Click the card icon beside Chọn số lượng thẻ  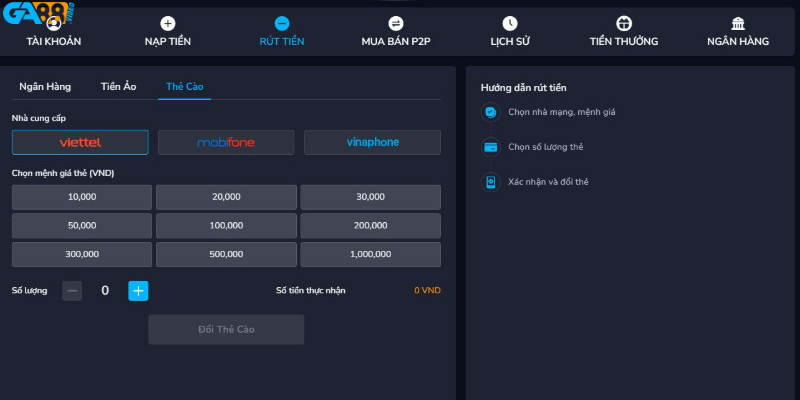[x=491, y=147]
